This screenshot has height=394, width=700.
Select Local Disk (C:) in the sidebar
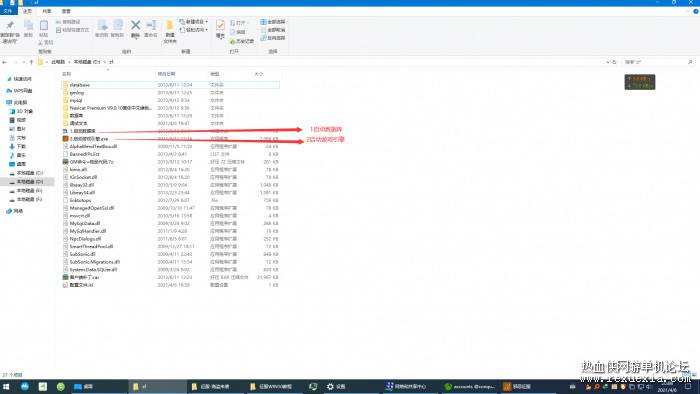pyautogui.click(x=29, y=173)
